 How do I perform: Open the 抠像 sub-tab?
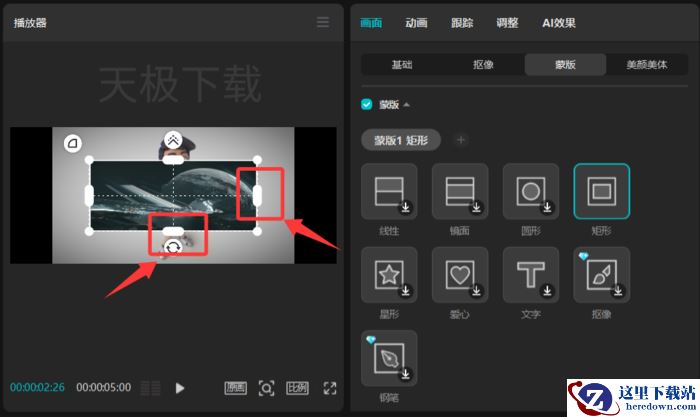point(483,65)
